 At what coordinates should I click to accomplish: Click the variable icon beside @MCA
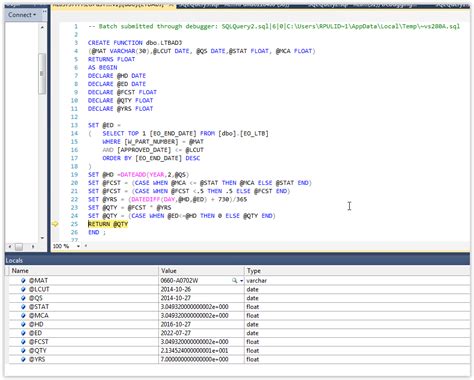tap(23, 316)
